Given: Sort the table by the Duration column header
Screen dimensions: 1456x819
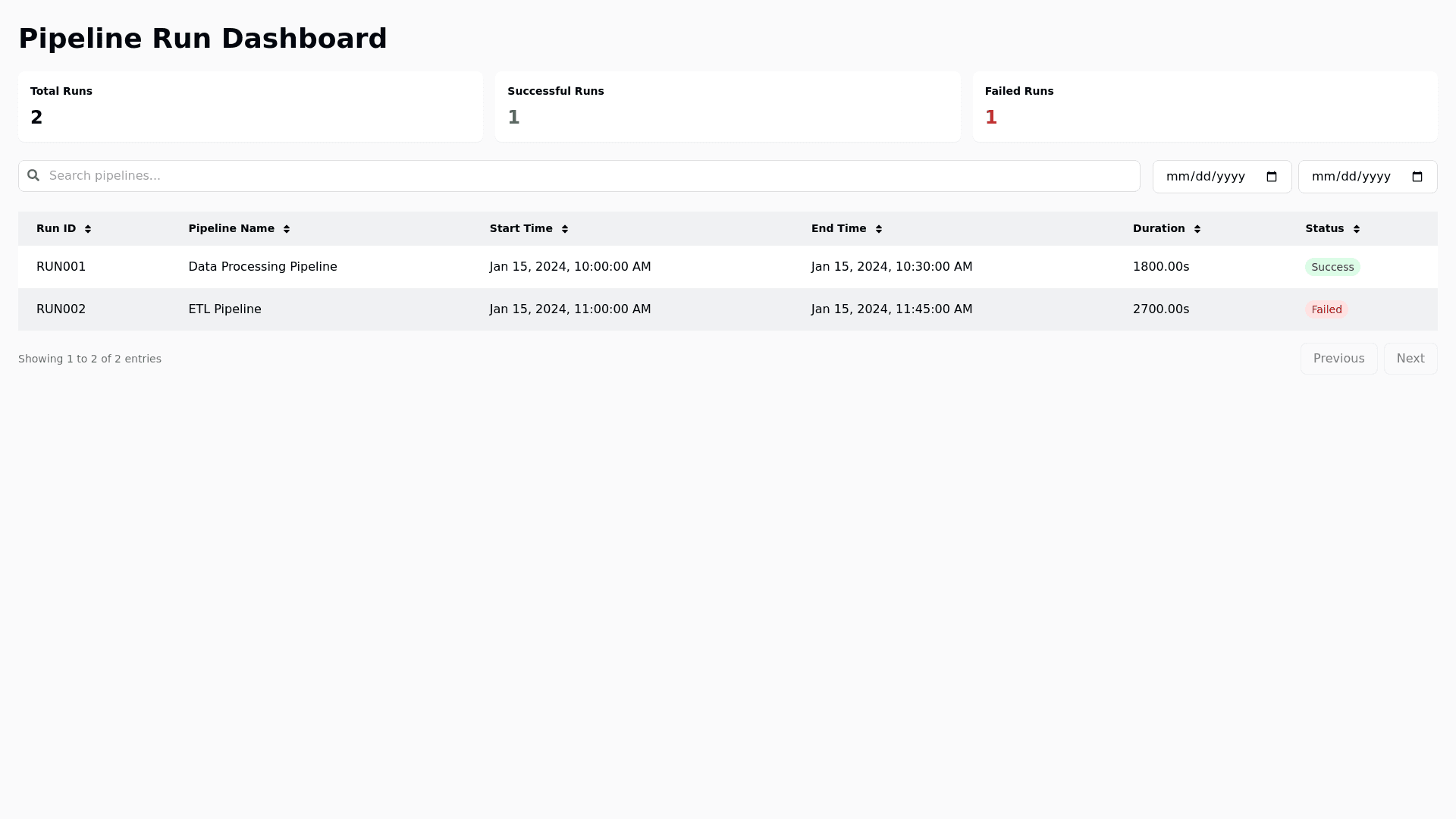Looking at the screenshot, I should coord(1159,228).
